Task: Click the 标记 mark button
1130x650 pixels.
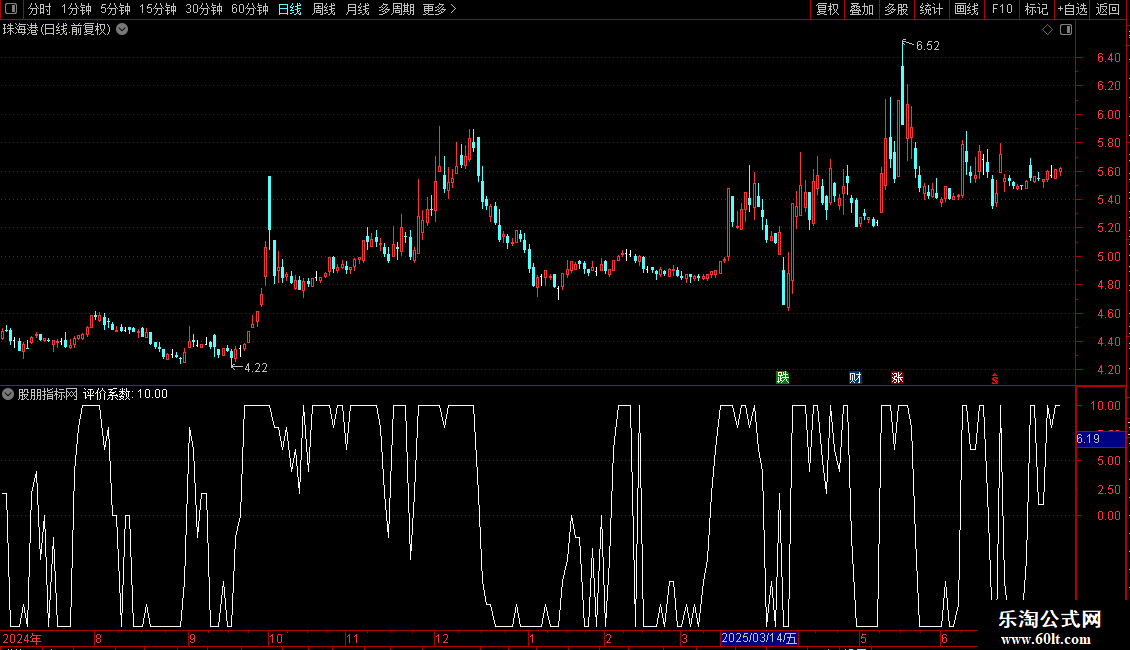Action: coord(1036,9)
